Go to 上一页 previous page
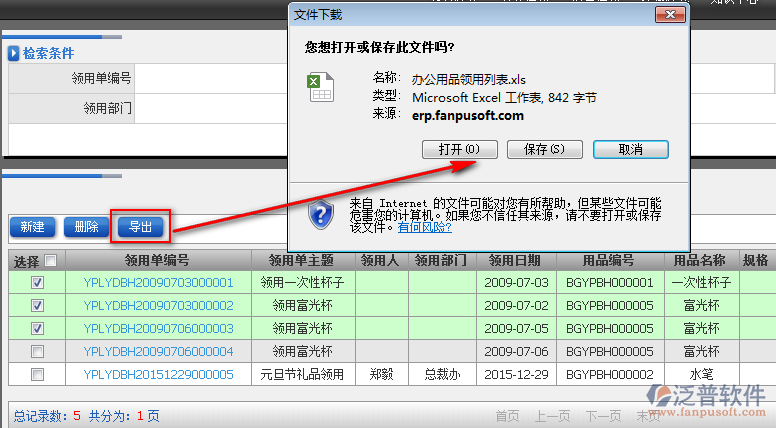 (552, 416)
